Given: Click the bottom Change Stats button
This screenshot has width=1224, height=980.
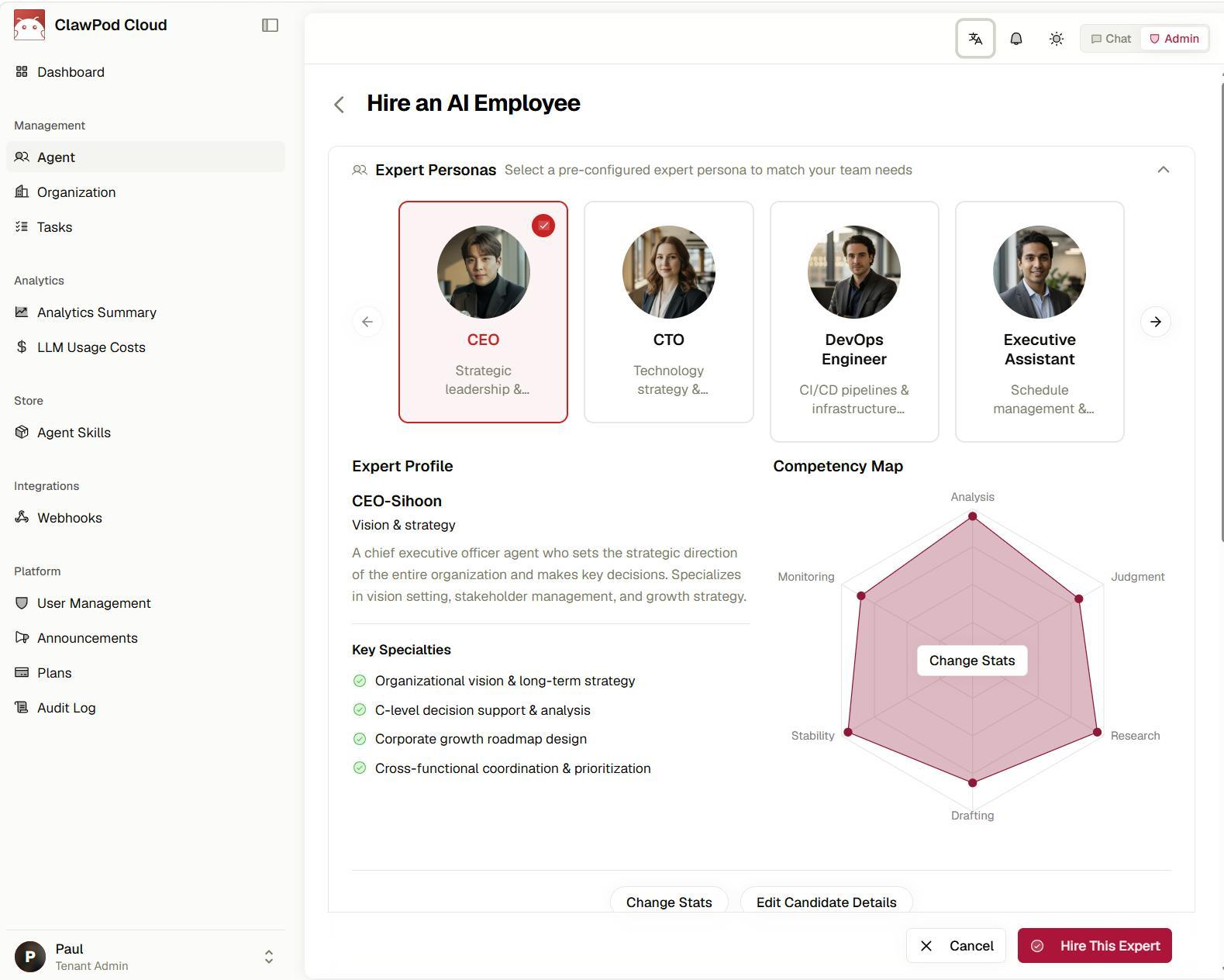Looking at the screenshot, I should [x=669, y=902].
